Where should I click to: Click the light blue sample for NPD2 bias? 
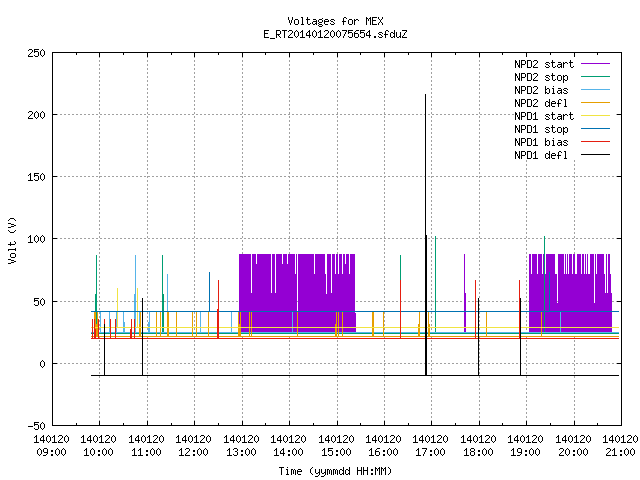pos(595,90)
